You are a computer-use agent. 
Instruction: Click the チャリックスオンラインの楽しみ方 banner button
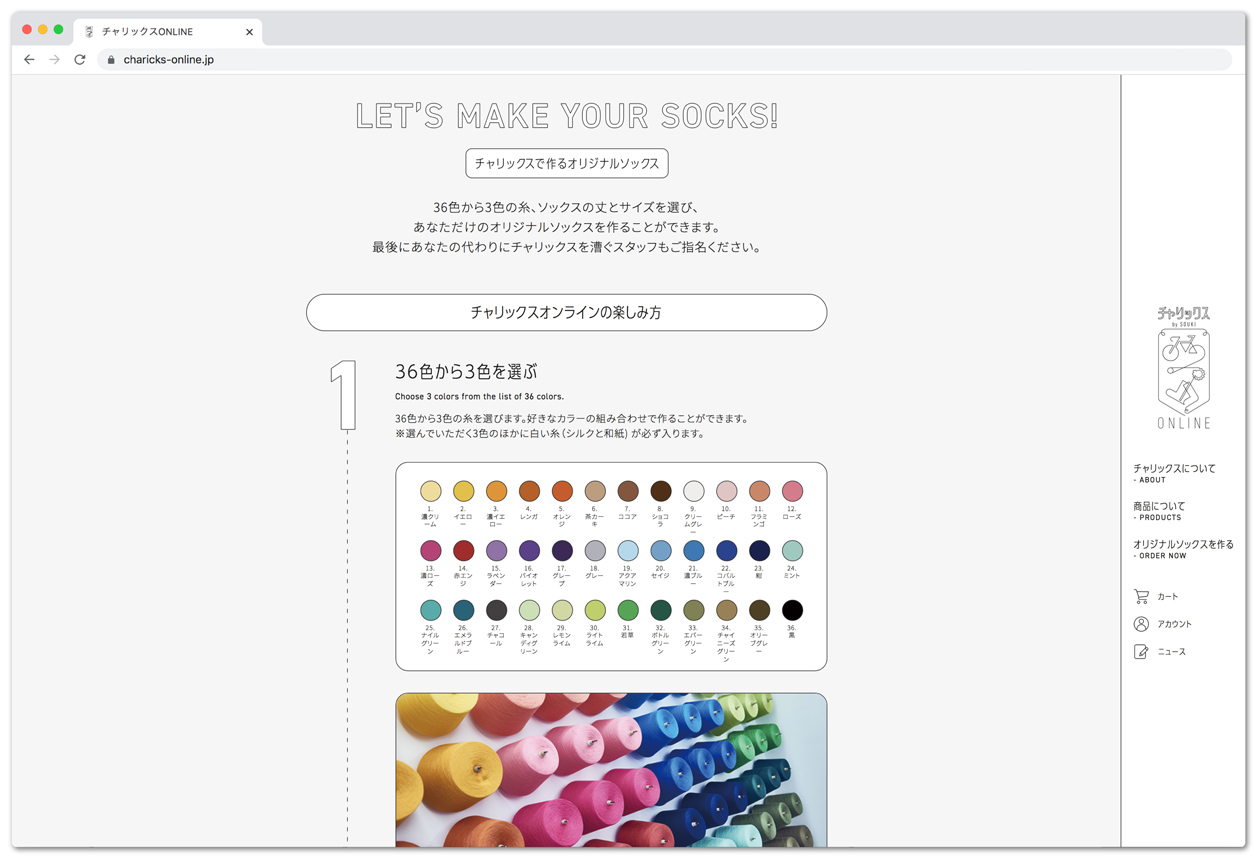tap(566, 313)
